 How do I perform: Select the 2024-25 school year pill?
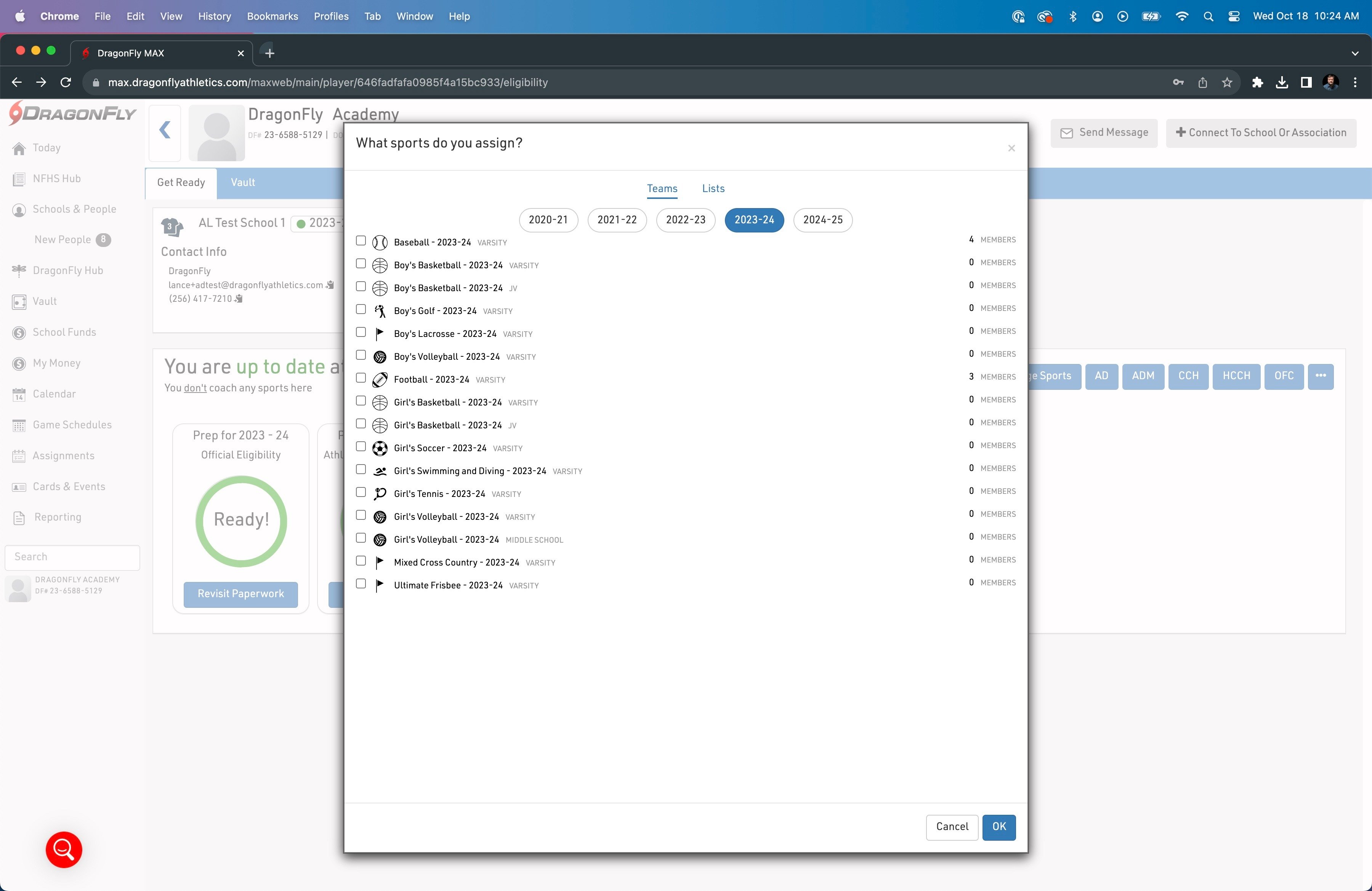(x=822, y=220)
